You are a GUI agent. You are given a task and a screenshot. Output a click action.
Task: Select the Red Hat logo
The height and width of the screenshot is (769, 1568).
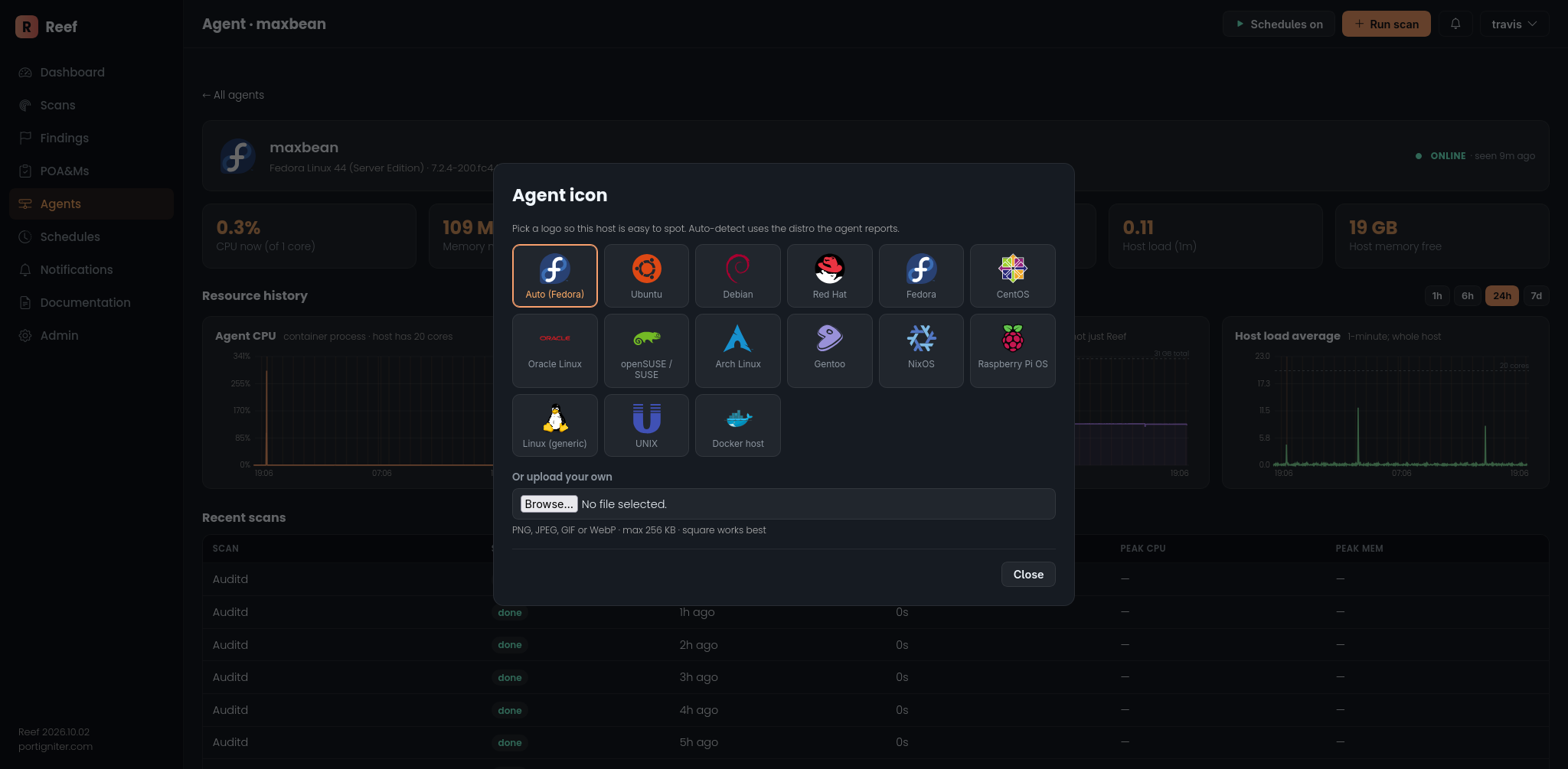coord(829,275)
